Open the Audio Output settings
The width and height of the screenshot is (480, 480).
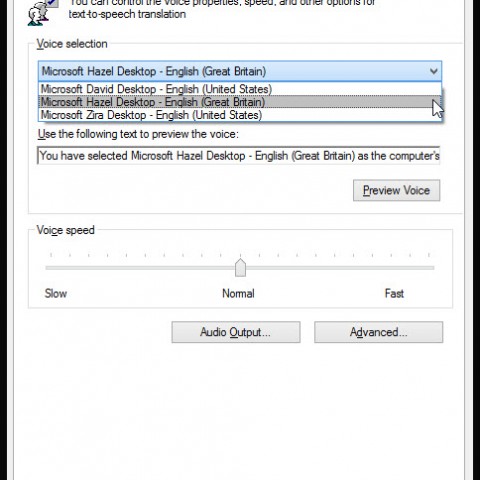(236, 332)
